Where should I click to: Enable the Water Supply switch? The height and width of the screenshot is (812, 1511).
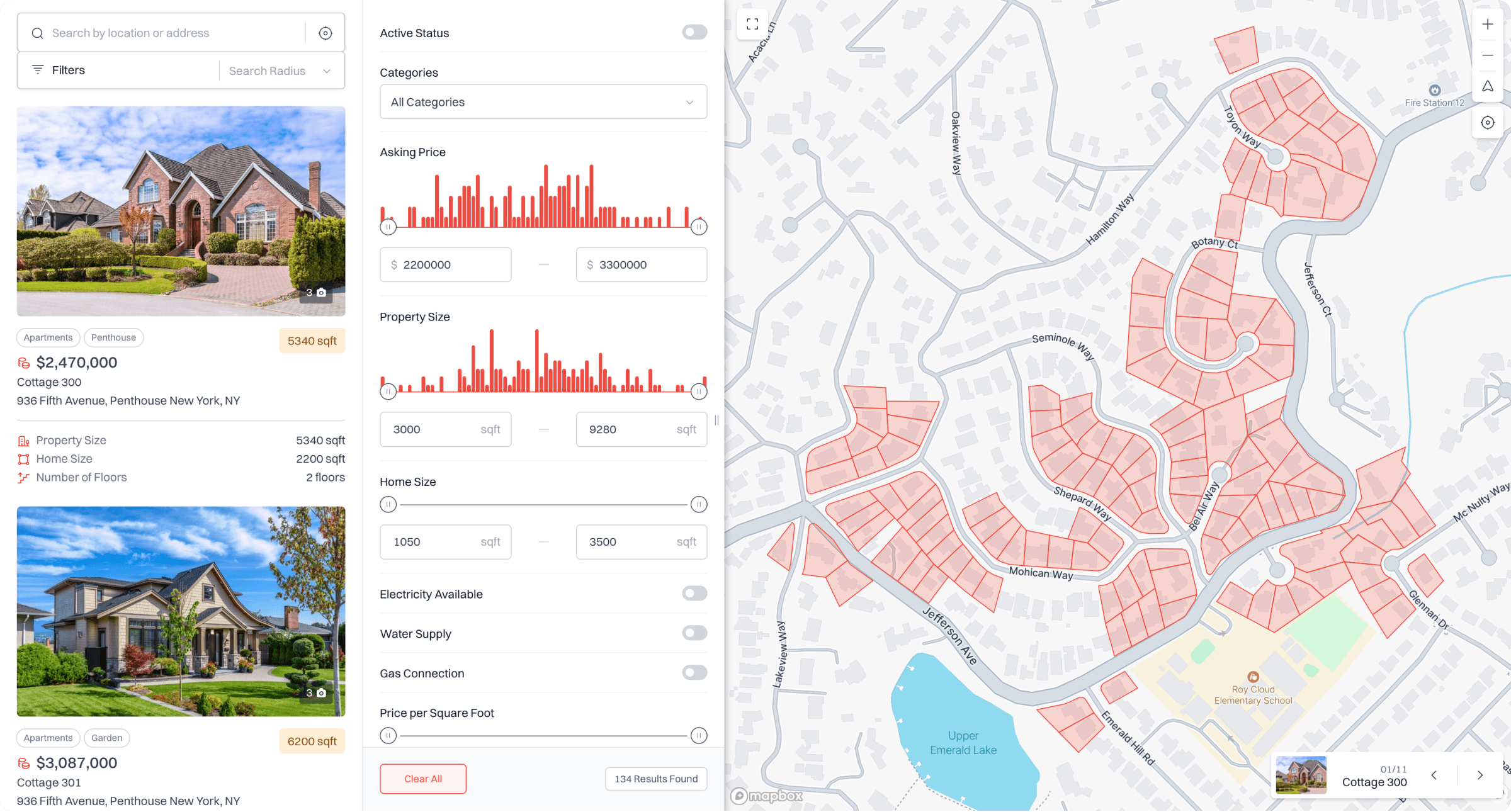[694, 633]
